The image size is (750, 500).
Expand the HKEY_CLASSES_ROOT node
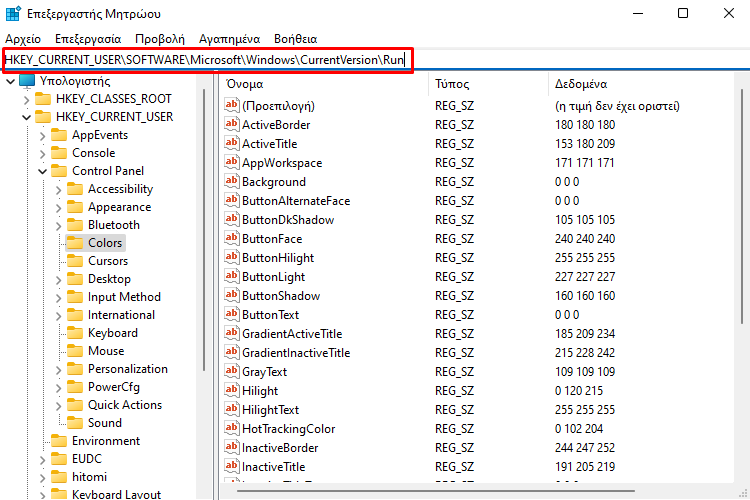pos(26,99)
